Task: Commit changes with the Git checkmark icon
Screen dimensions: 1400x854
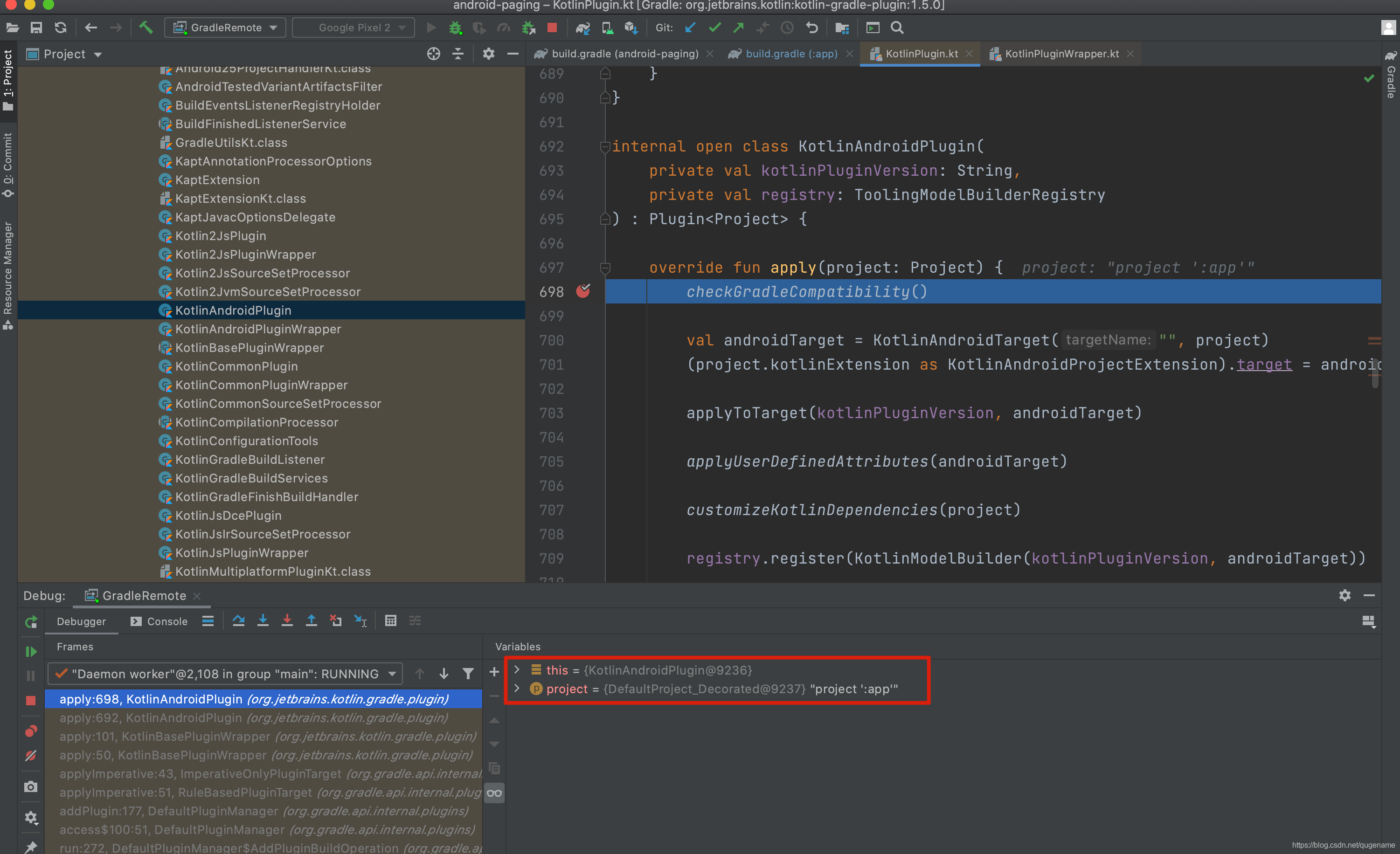Action: coord(714,27)
